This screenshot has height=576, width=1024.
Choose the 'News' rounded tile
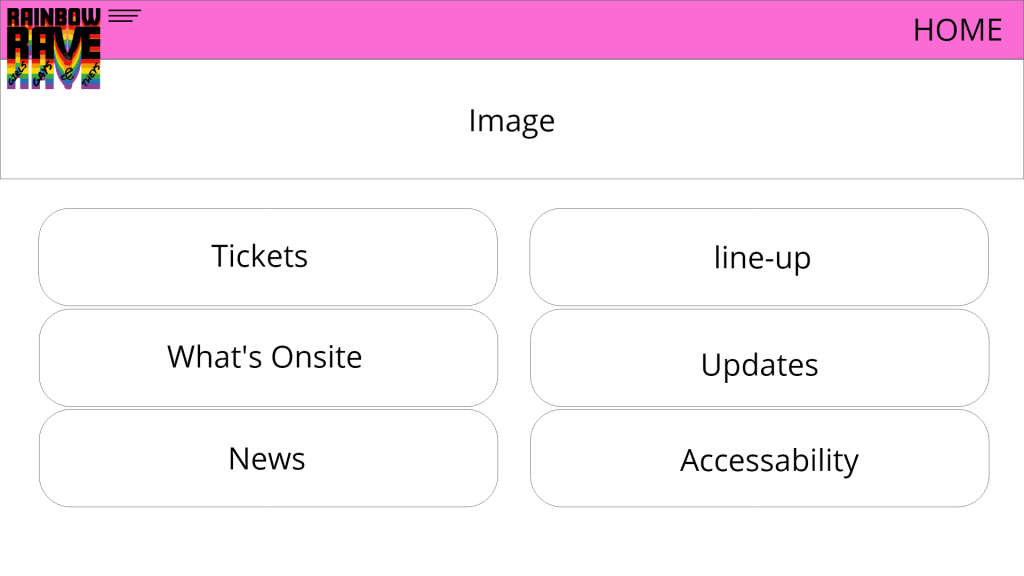(267, 458)
